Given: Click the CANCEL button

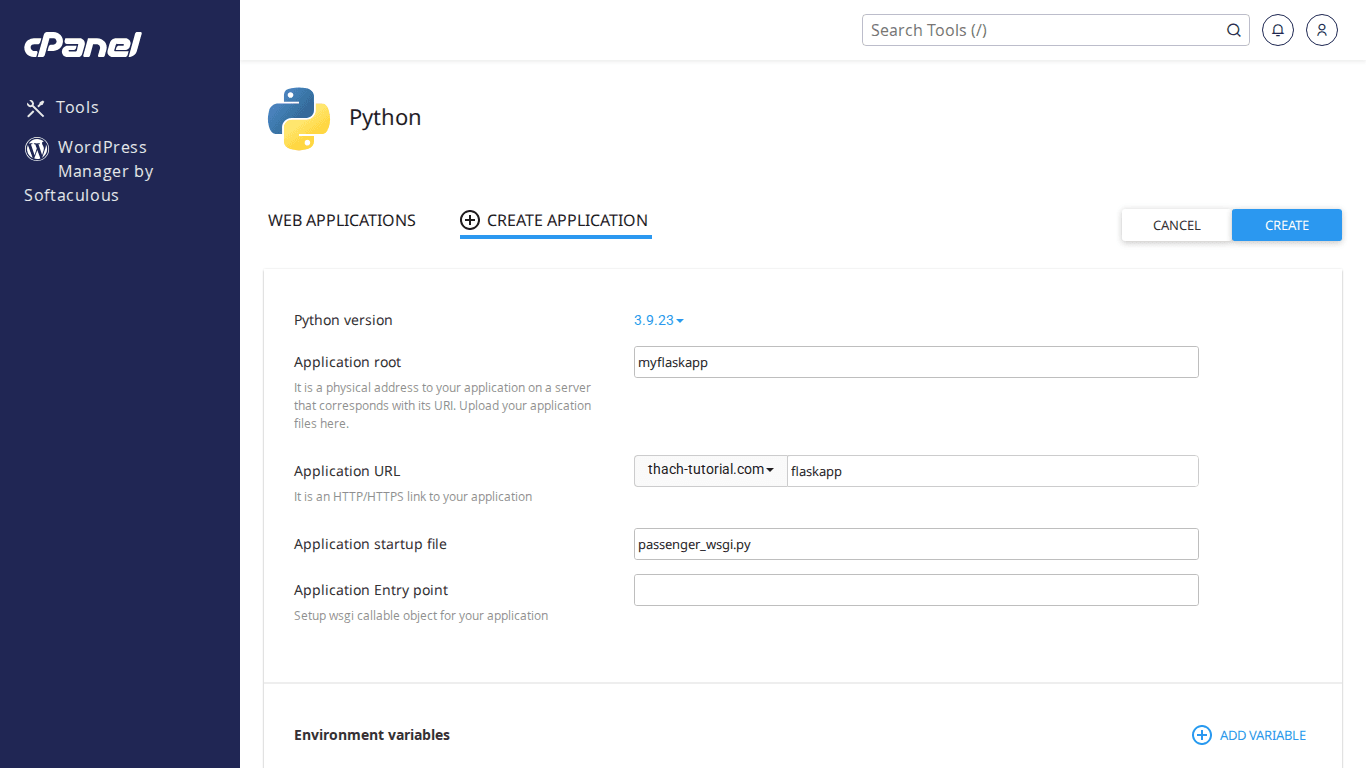Looking at the screenshot, I should coord(1176,225).
